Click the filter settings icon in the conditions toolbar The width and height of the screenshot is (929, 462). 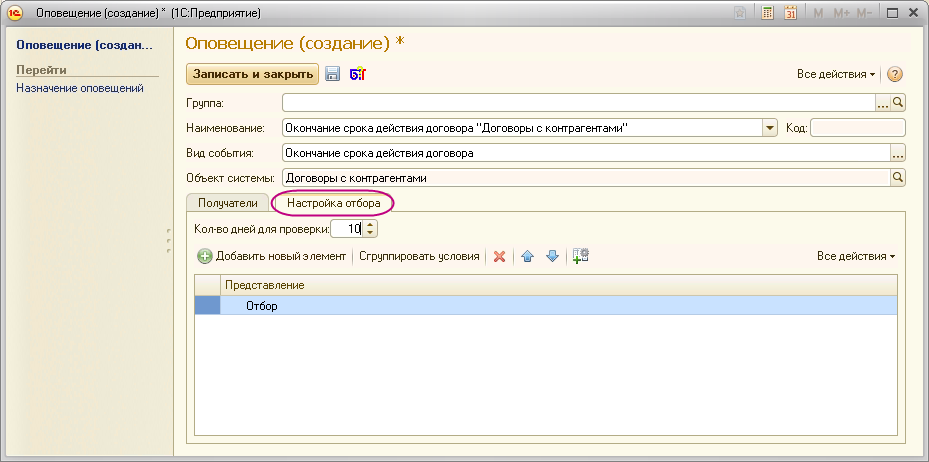(x=581, y=256)
